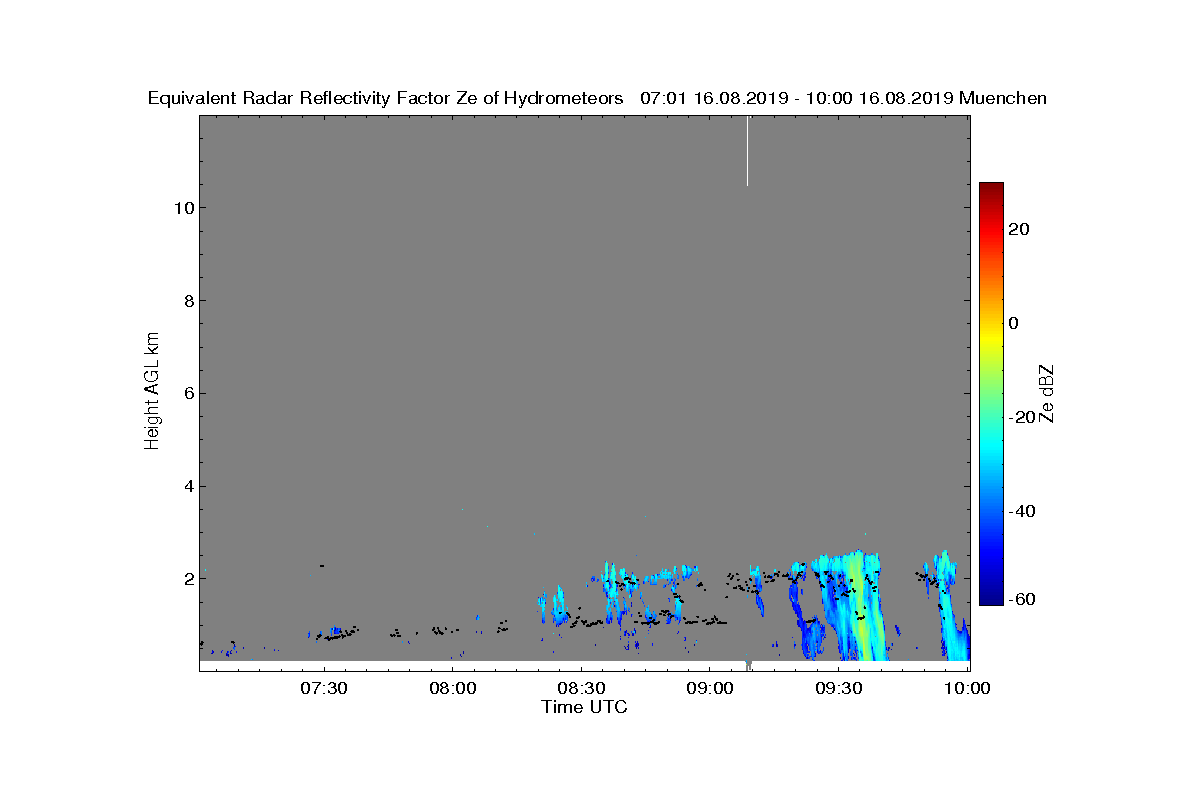Click the yellow region of the colorbar
1200x800 pixels.
pyautogui.click(x=991, y=340)
